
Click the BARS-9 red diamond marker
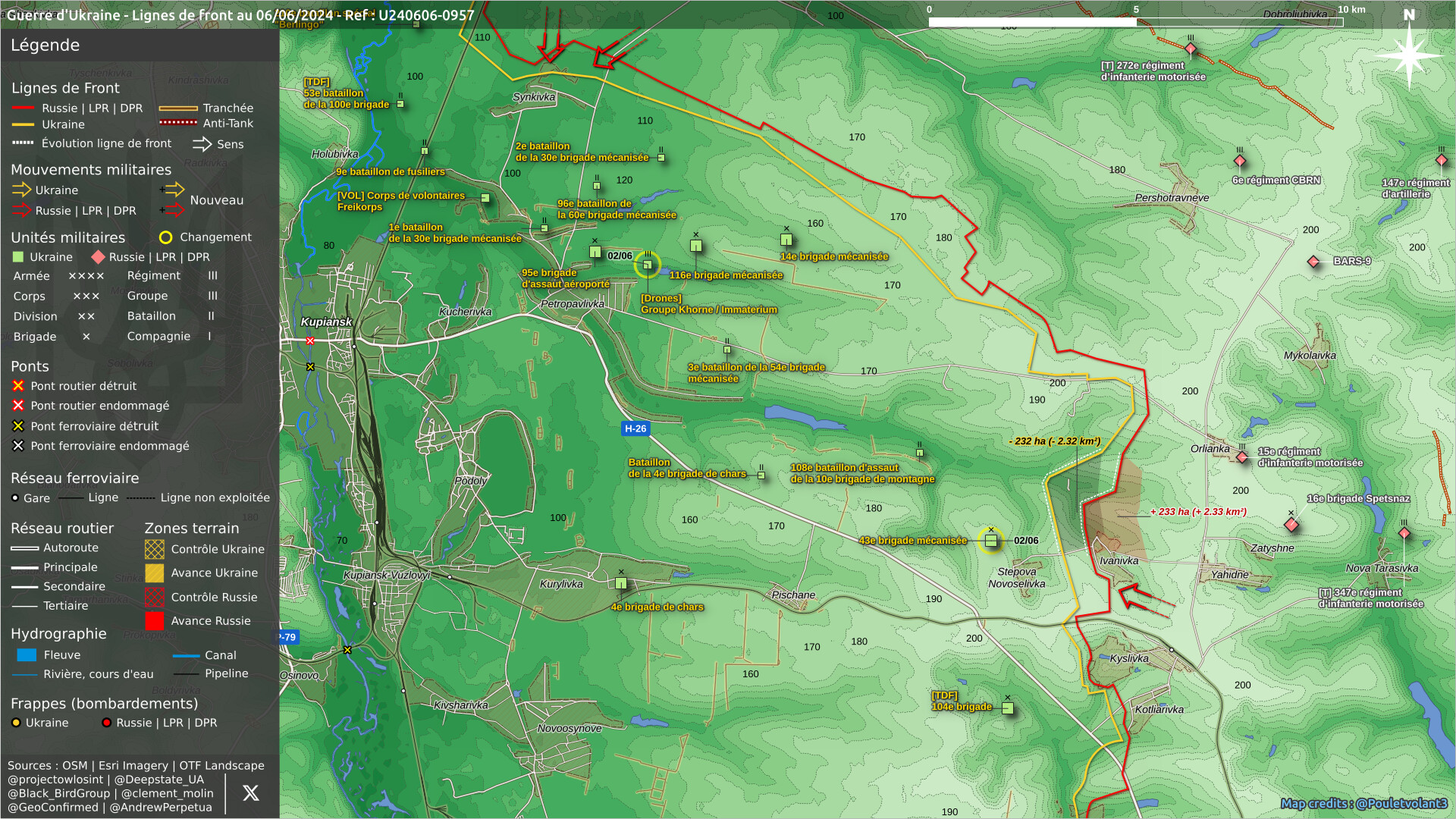pos(1313,262)
